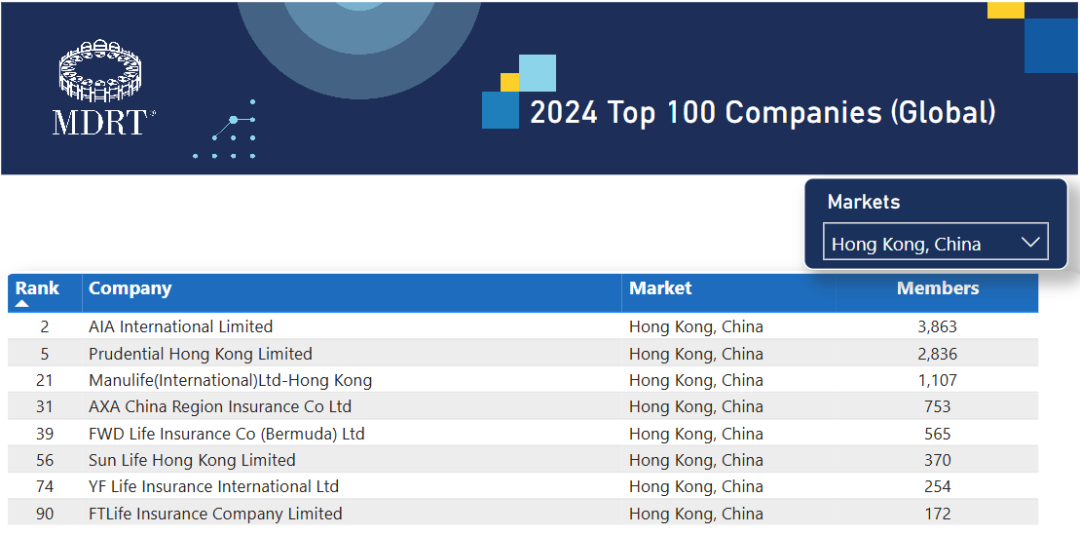1080x535 pixels.
Task: Click the rank value 5
Action: click(44, 354)
